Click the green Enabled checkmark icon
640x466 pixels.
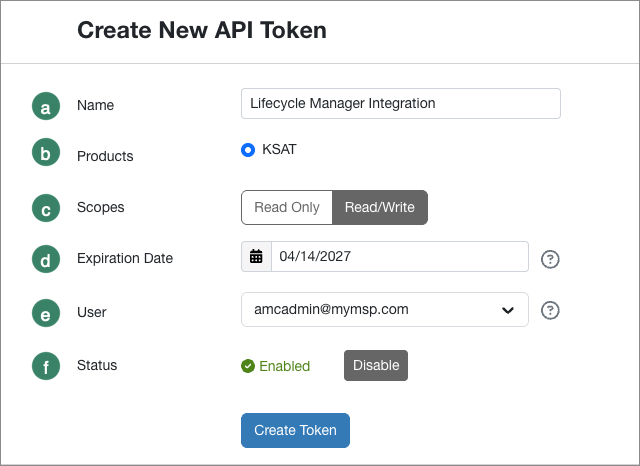(x=248, y=366)
